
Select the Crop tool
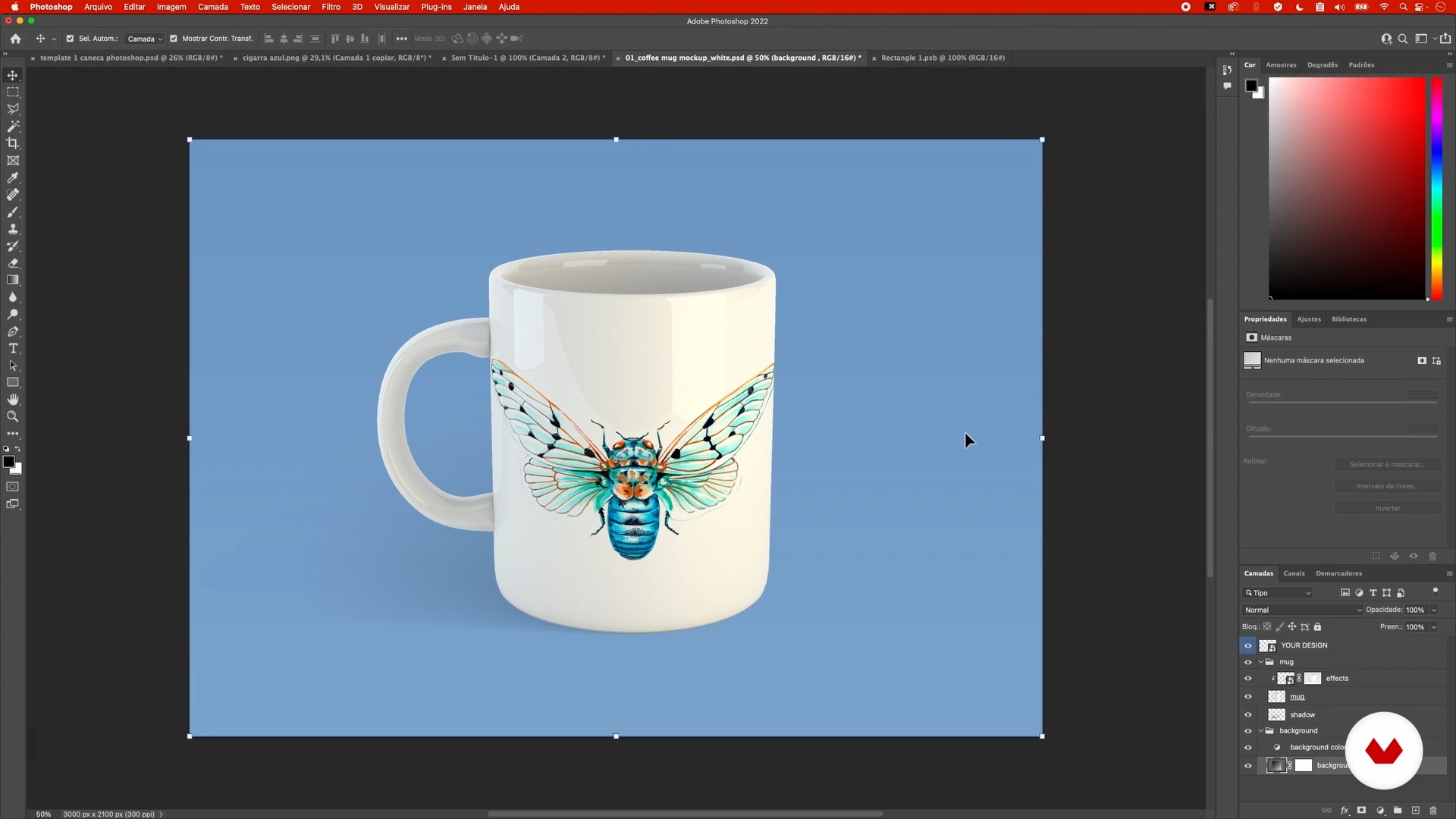click(13, 143)
